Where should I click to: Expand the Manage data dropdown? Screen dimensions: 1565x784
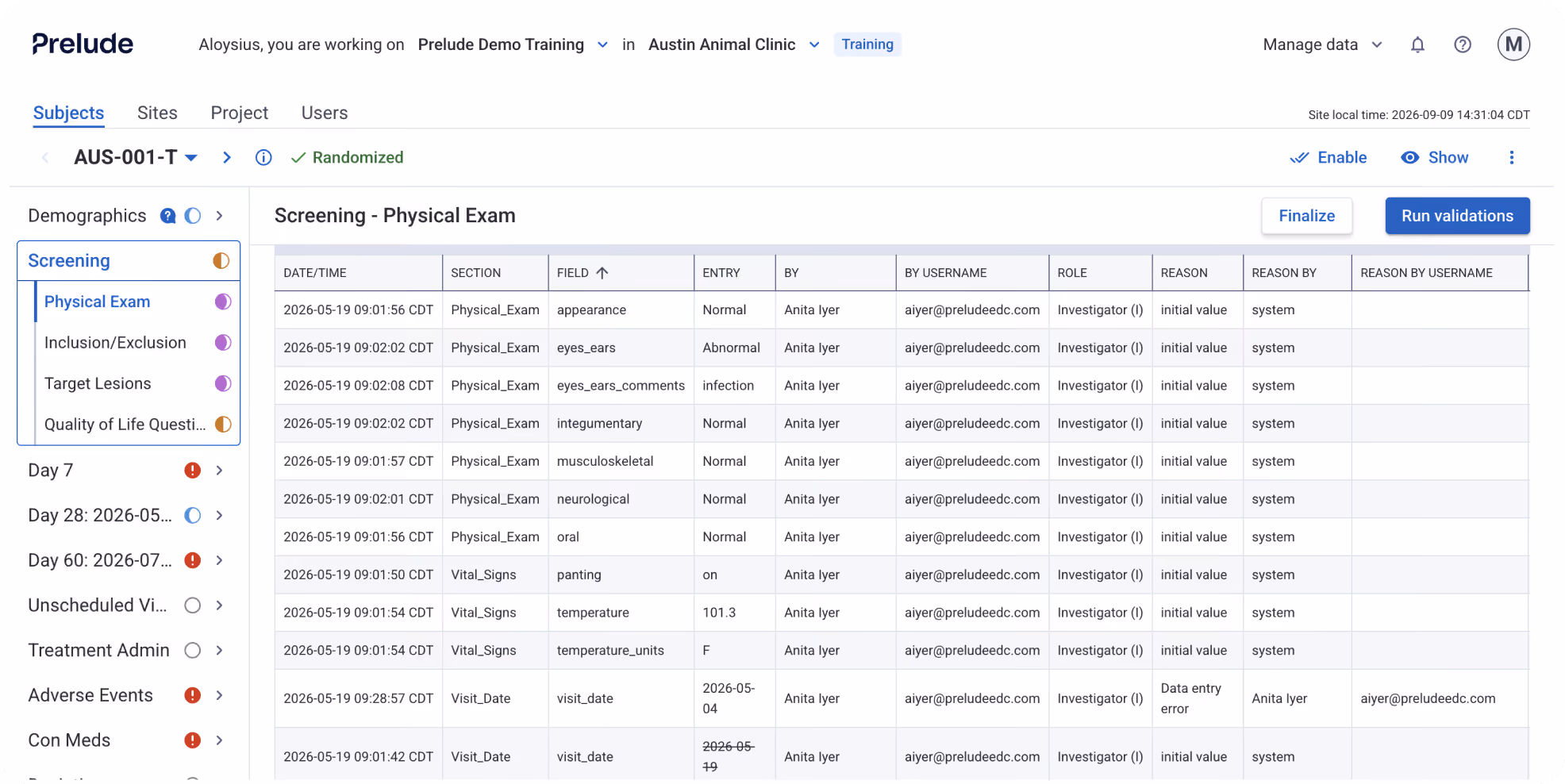click(1322, 44)
